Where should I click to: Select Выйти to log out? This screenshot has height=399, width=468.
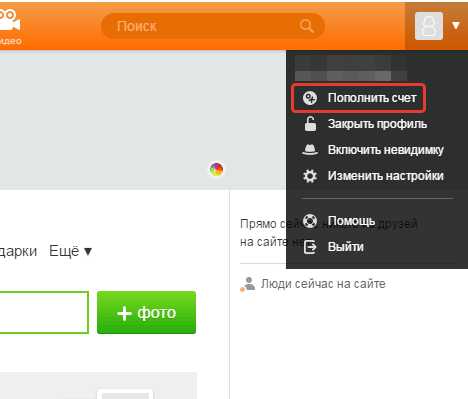point(345,247)
